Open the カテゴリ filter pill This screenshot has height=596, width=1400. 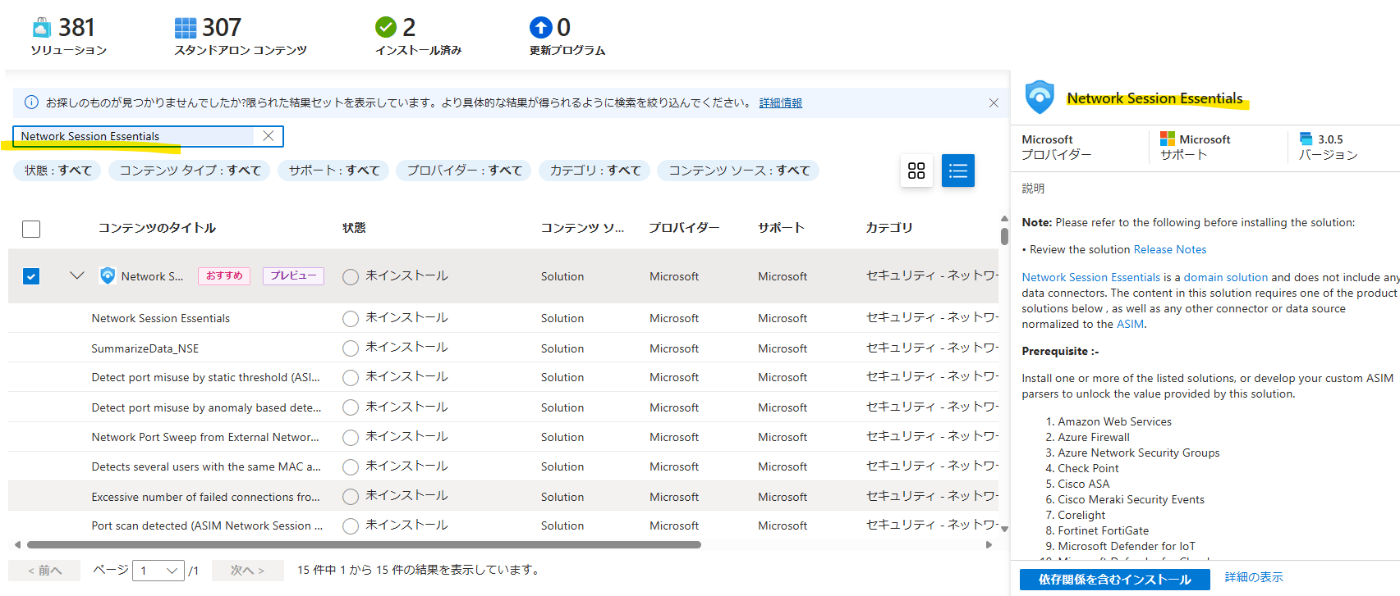[x=594, y=170]
